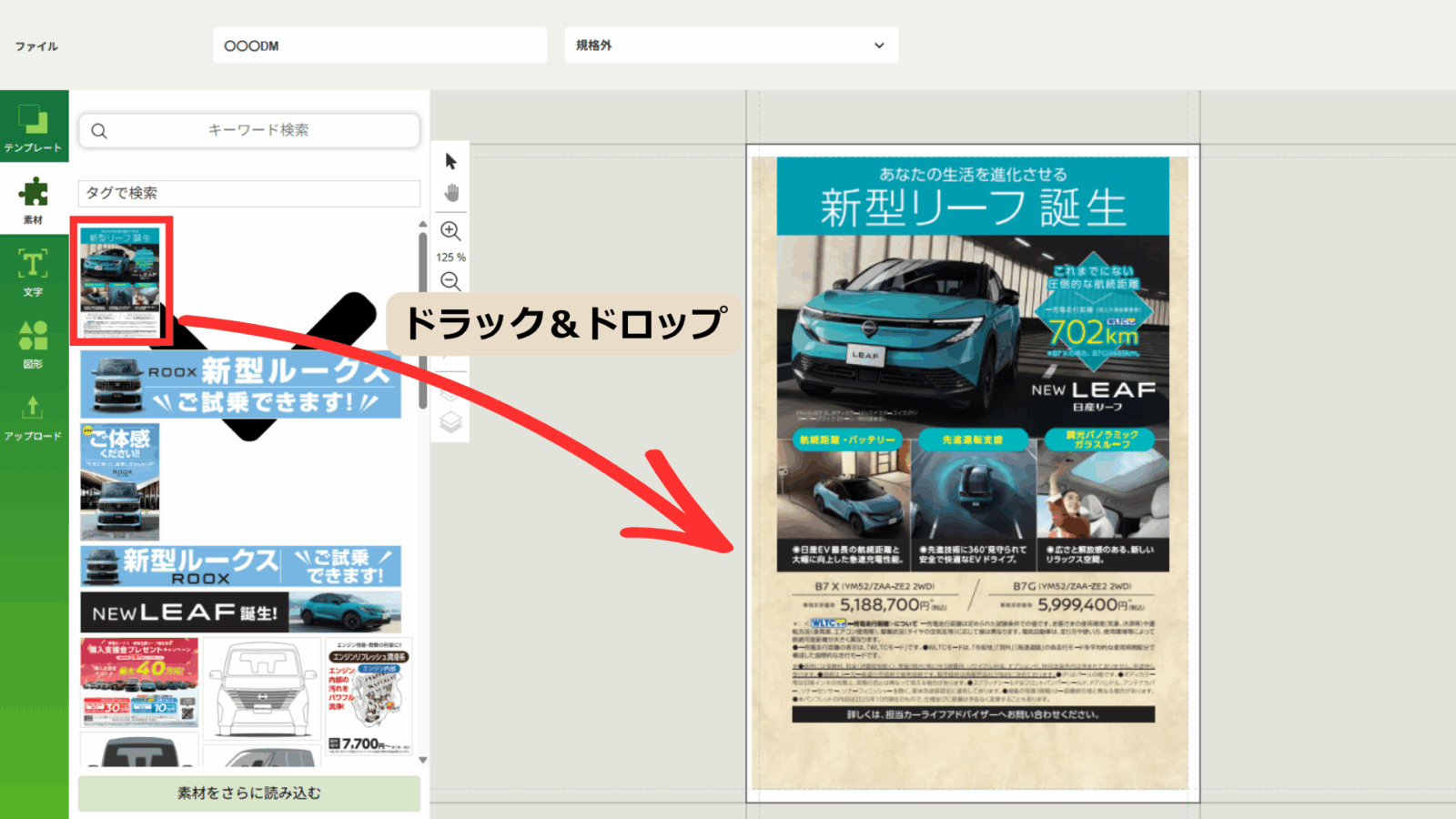Zoom in with the plus magnifier

tap(450, 231)
